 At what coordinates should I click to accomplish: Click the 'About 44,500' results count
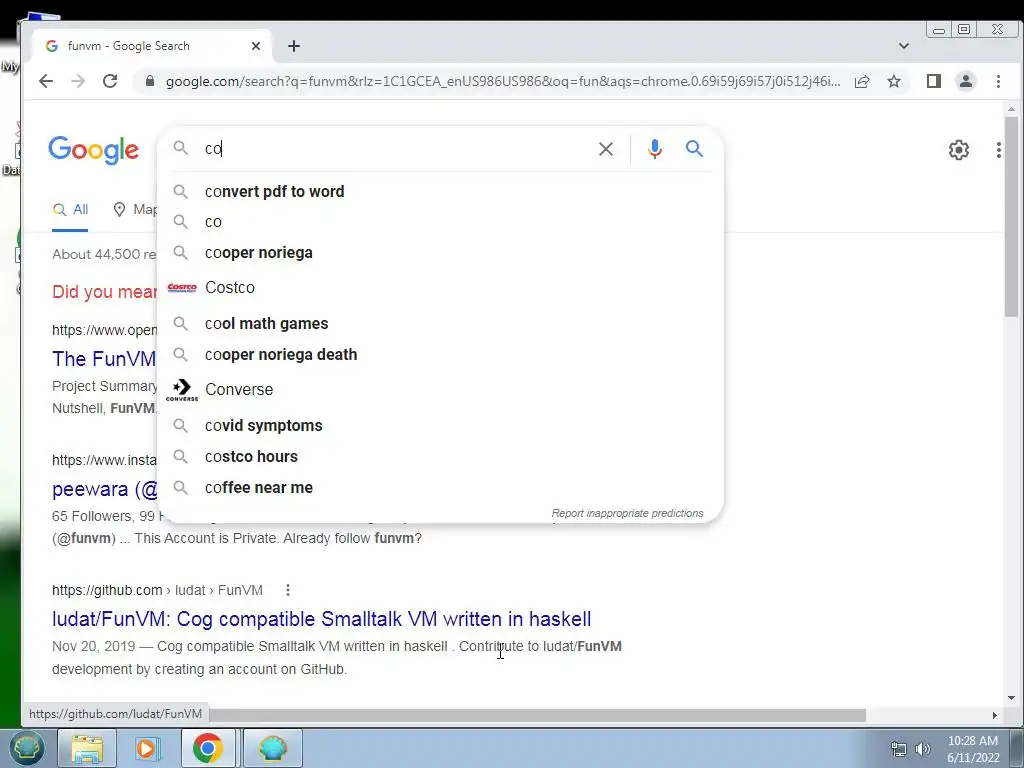(104, 254)
